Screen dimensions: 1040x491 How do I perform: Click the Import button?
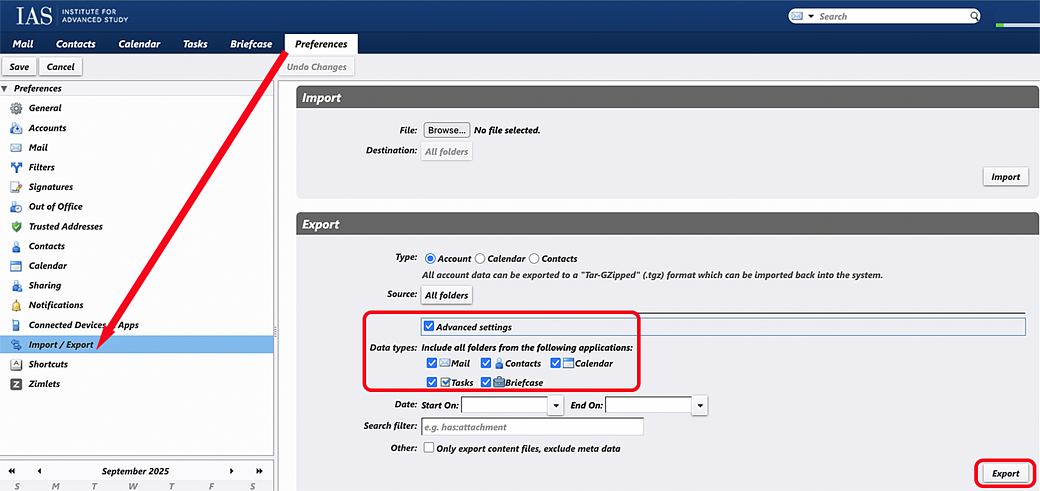pyautogui.click(x=1006, y=177)
